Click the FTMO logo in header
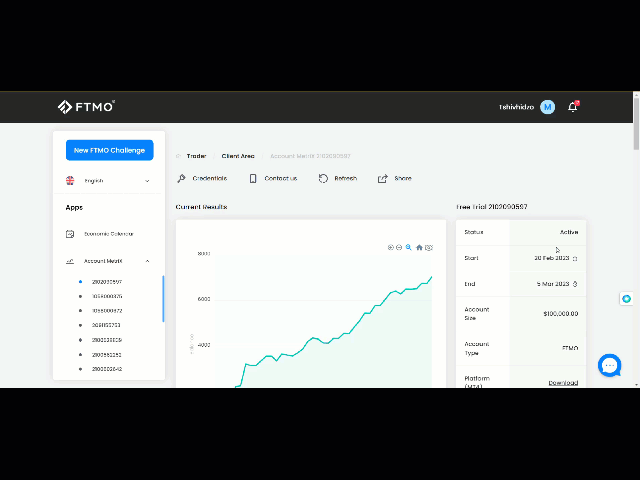This screenshot has width=640, height=480. 86,107
